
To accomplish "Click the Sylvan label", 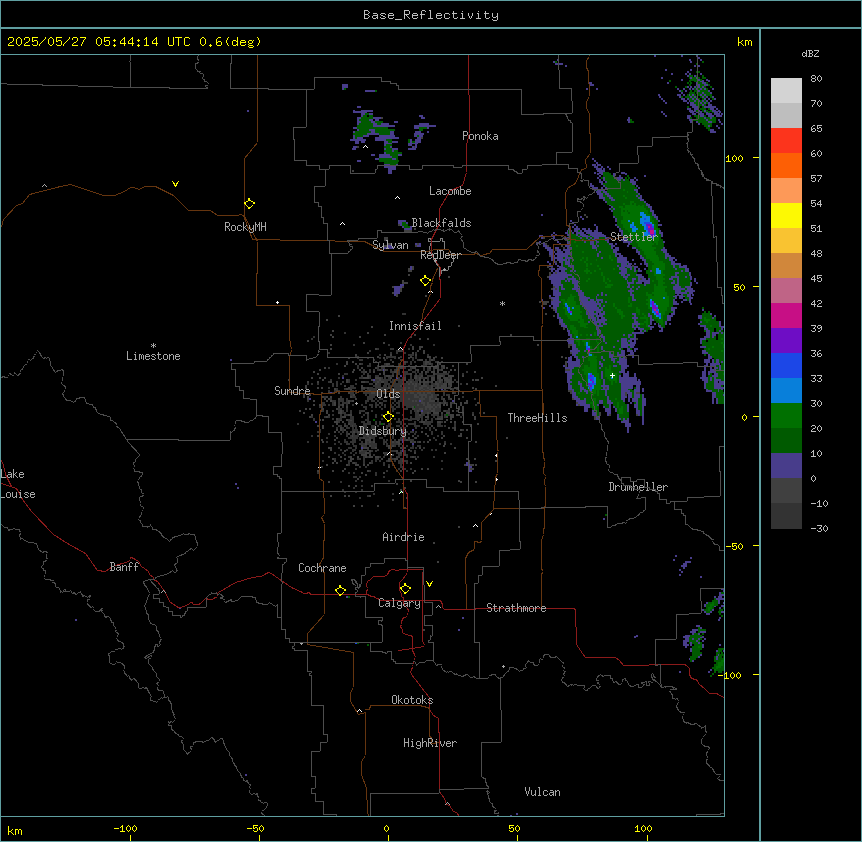I will [390, 245].
